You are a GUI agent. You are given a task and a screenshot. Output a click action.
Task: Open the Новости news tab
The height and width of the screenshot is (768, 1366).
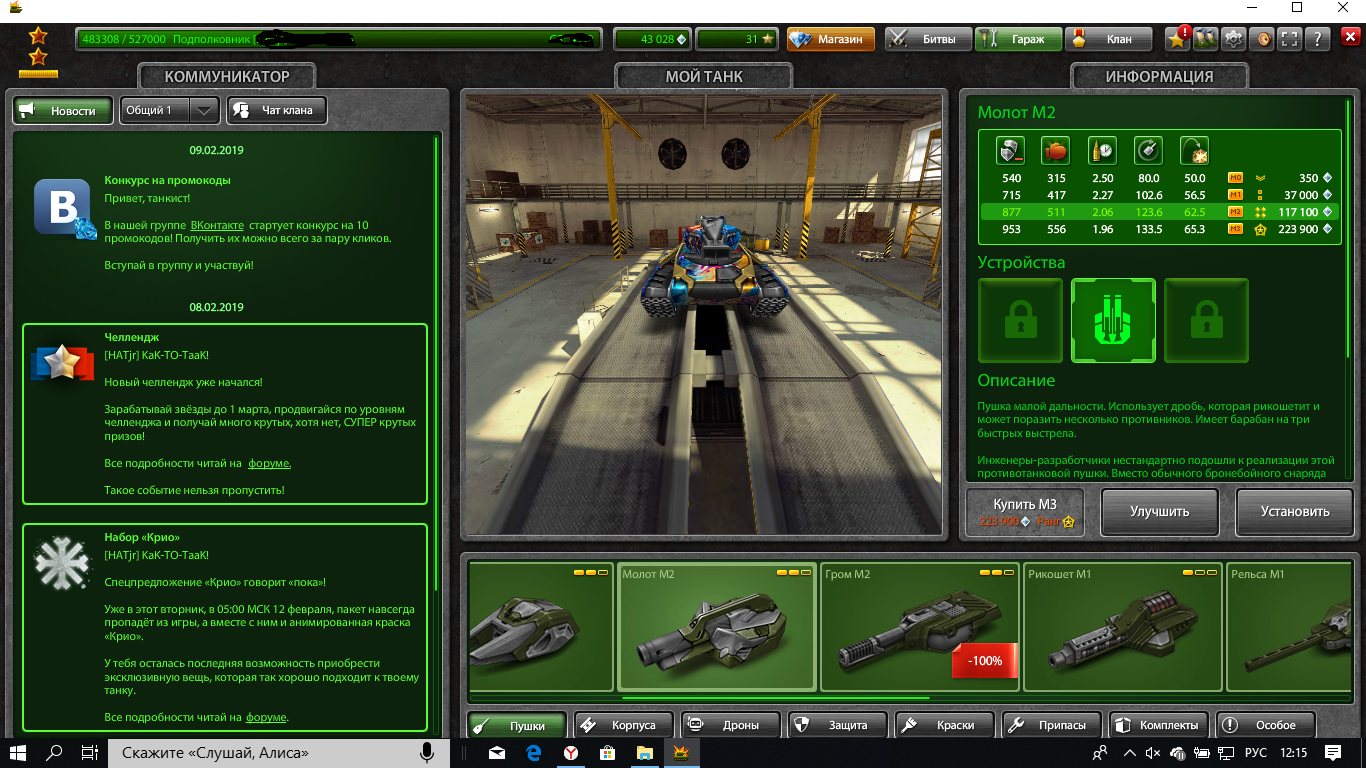[x=61, y=110]
